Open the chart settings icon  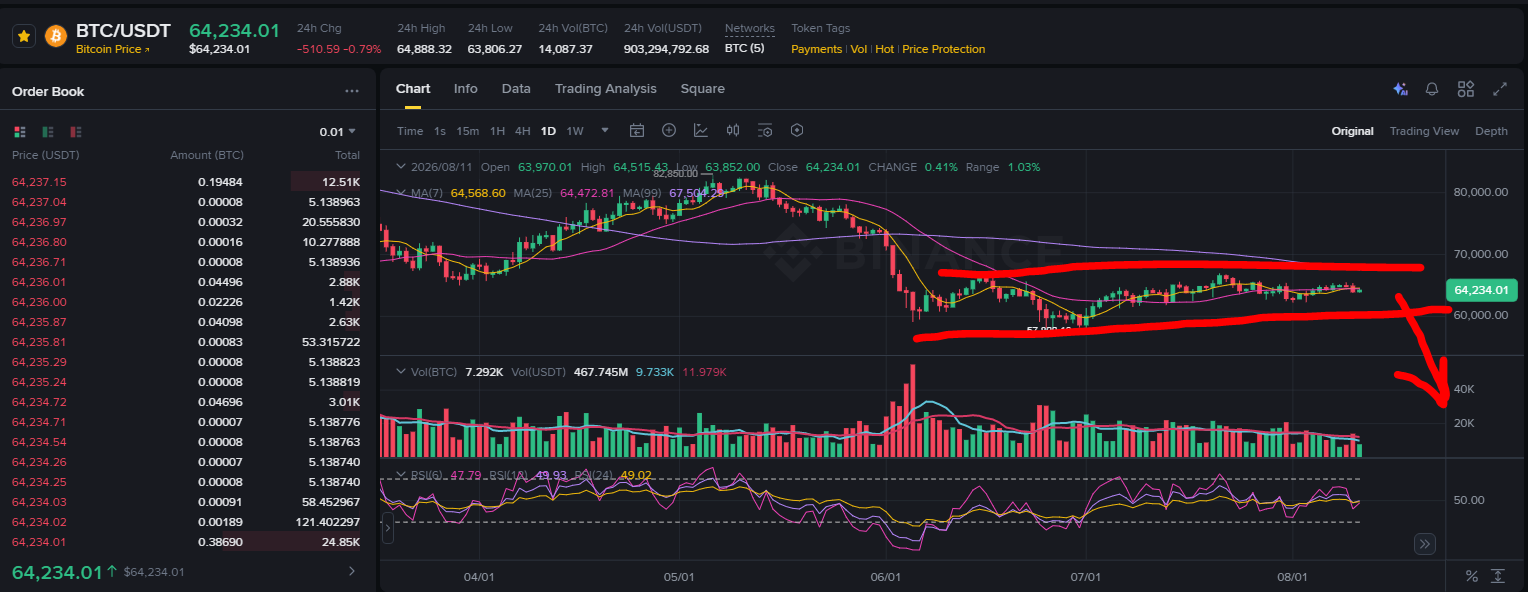(x=765, y=131)
